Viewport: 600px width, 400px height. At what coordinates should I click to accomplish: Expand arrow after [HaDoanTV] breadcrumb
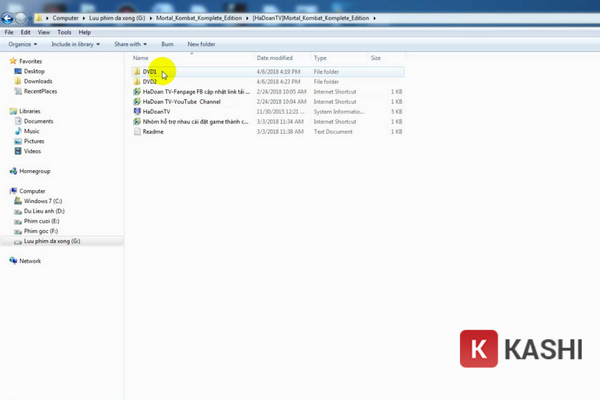375,18
